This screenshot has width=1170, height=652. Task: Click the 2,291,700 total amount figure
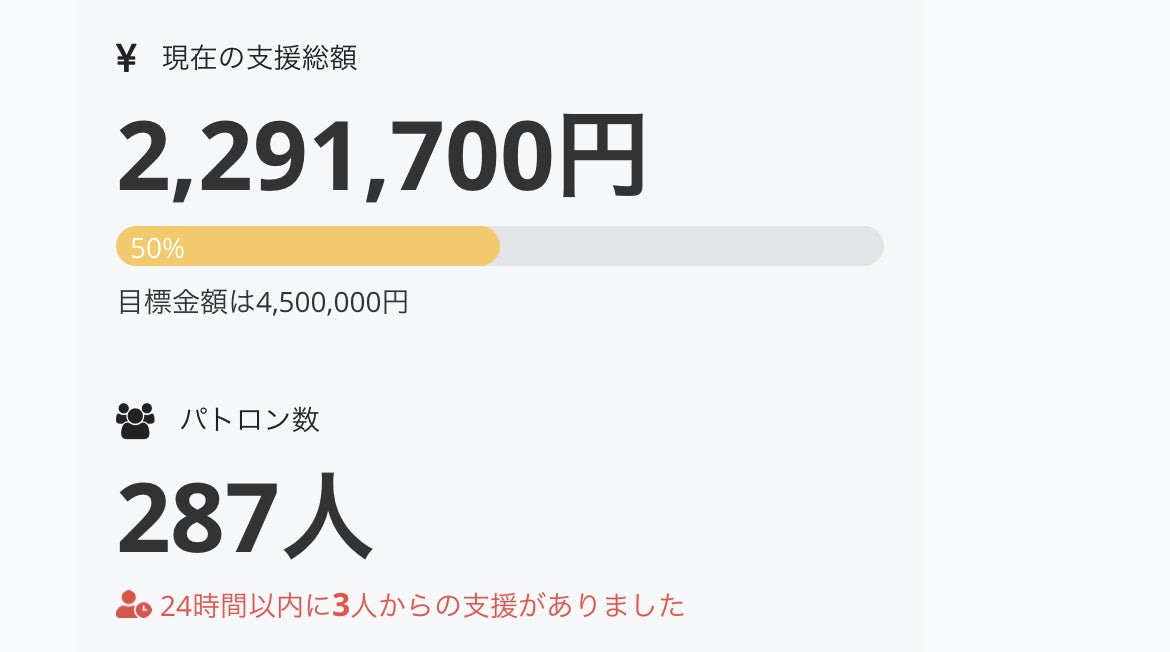pos(335,158)
